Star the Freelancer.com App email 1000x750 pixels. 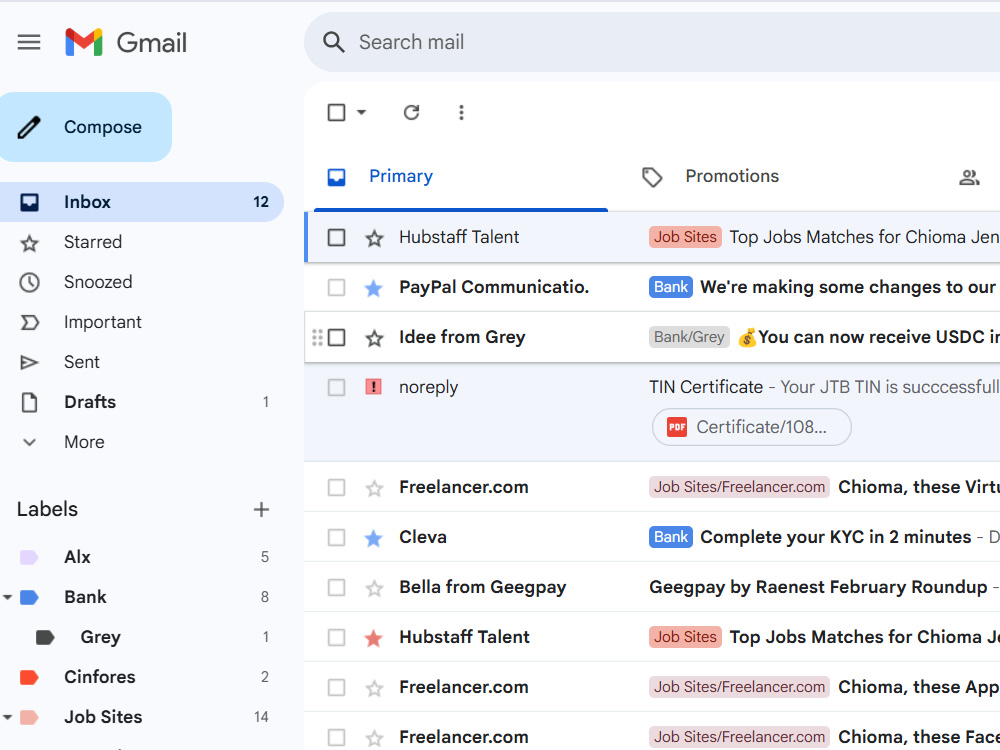coord(374,688)
